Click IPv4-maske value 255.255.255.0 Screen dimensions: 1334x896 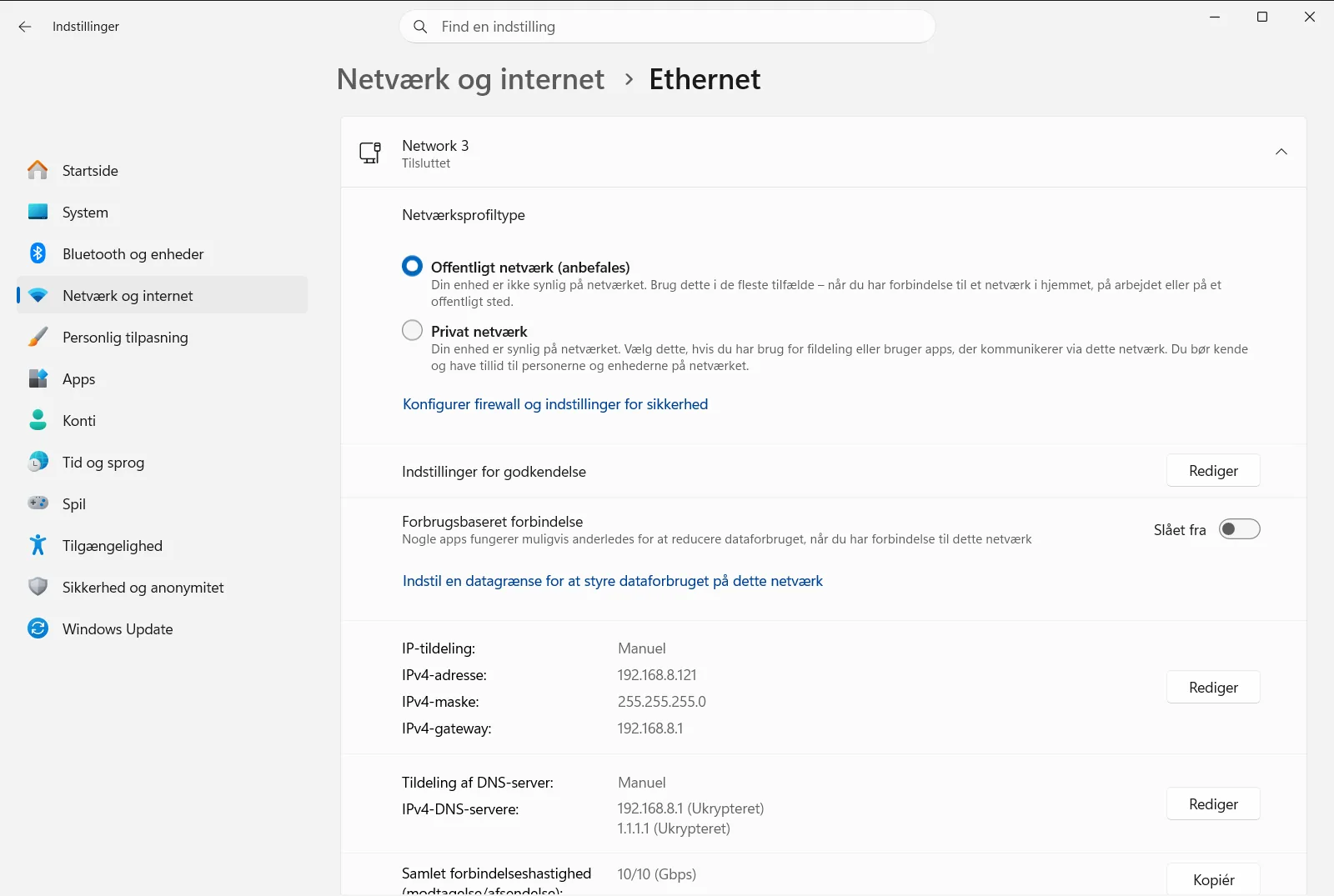(662, 702)
